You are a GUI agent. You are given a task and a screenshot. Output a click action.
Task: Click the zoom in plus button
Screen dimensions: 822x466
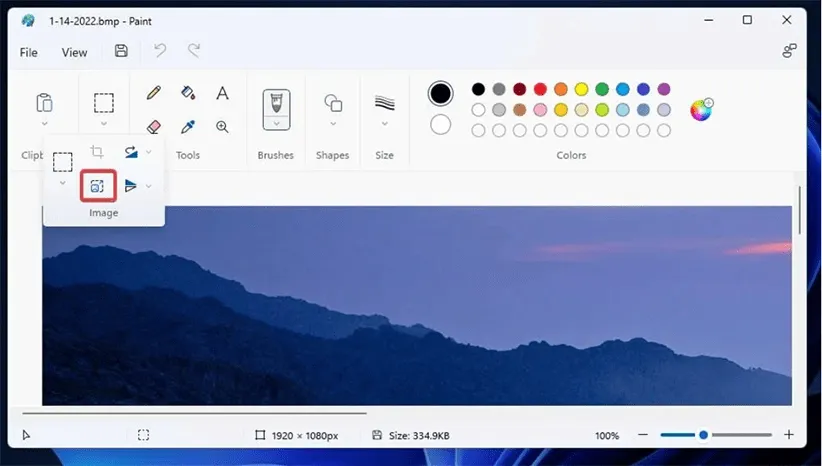point(789,435)
